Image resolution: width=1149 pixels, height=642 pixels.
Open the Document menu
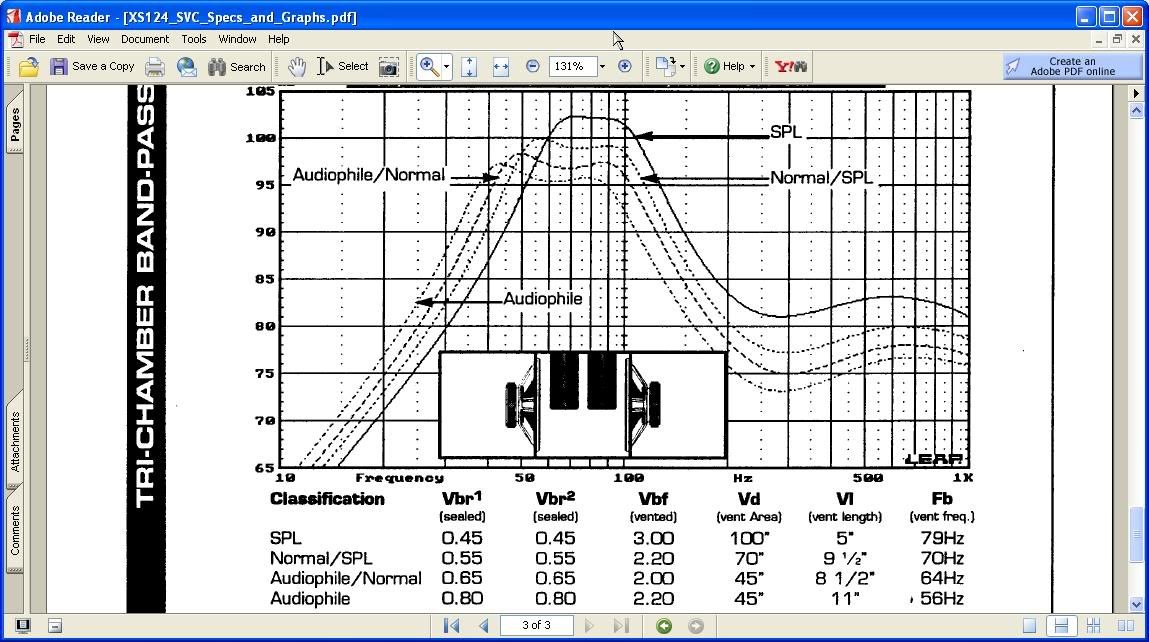144,39
